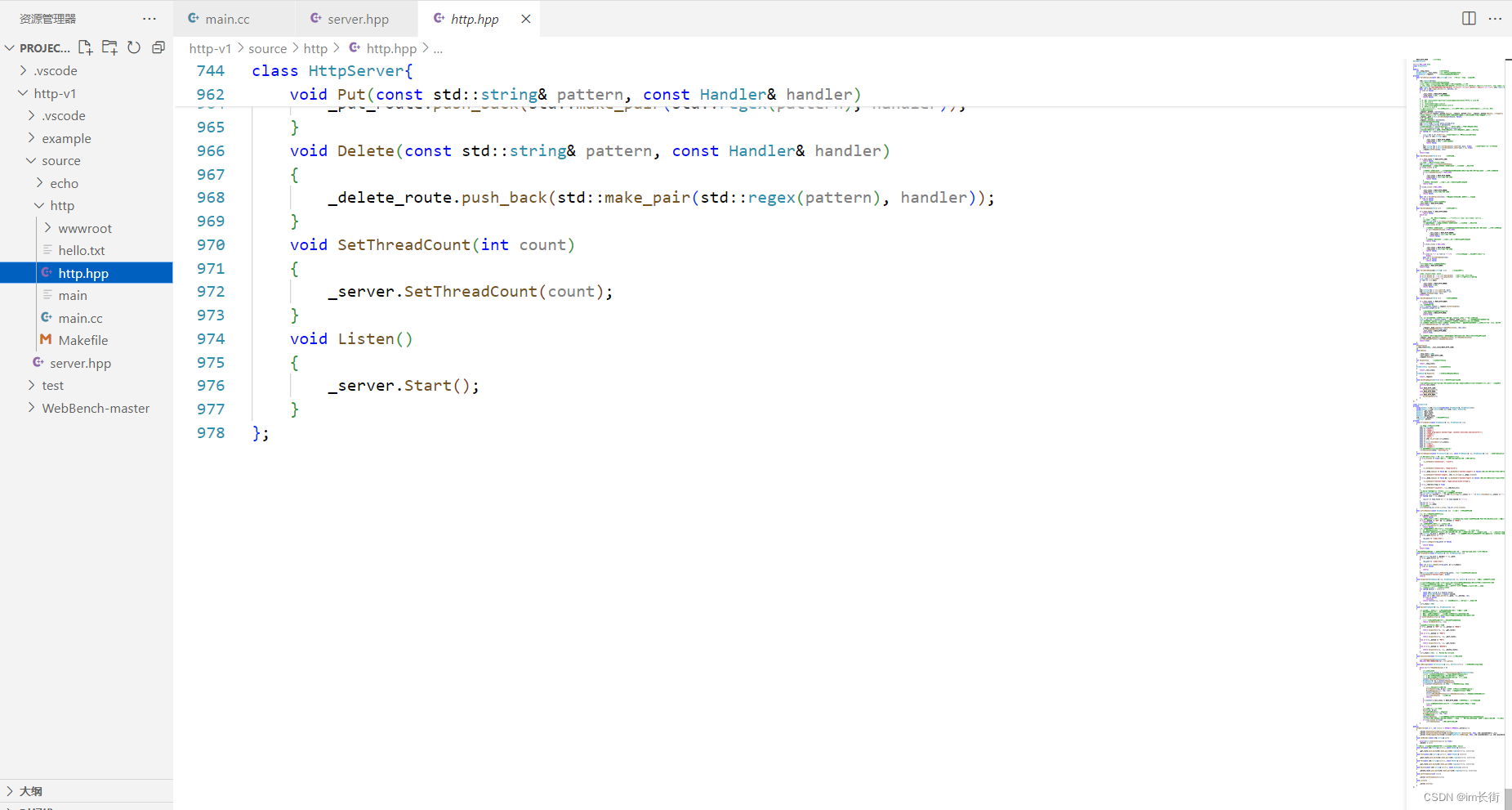The width and height of the screenshot is (1512, 810).
Task: Click the 资源管理器 explorer title
Action: (x=47, y=18)
